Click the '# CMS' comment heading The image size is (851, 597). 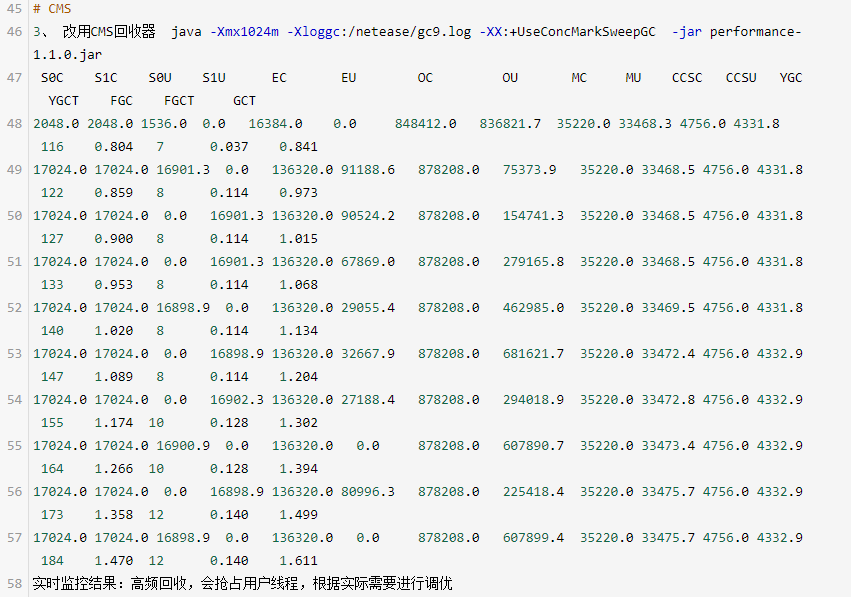(52, 9)
